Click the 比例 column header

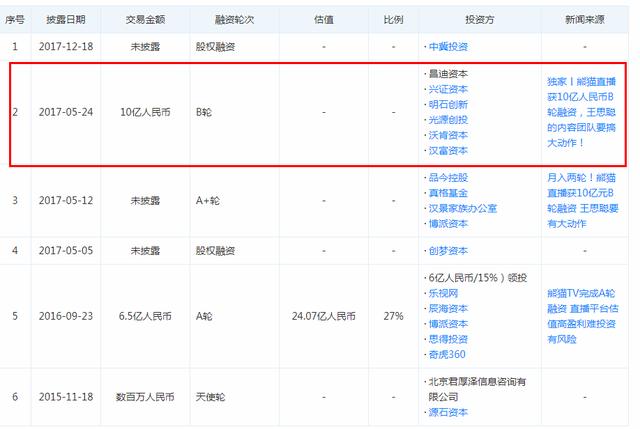pos(393,19)
